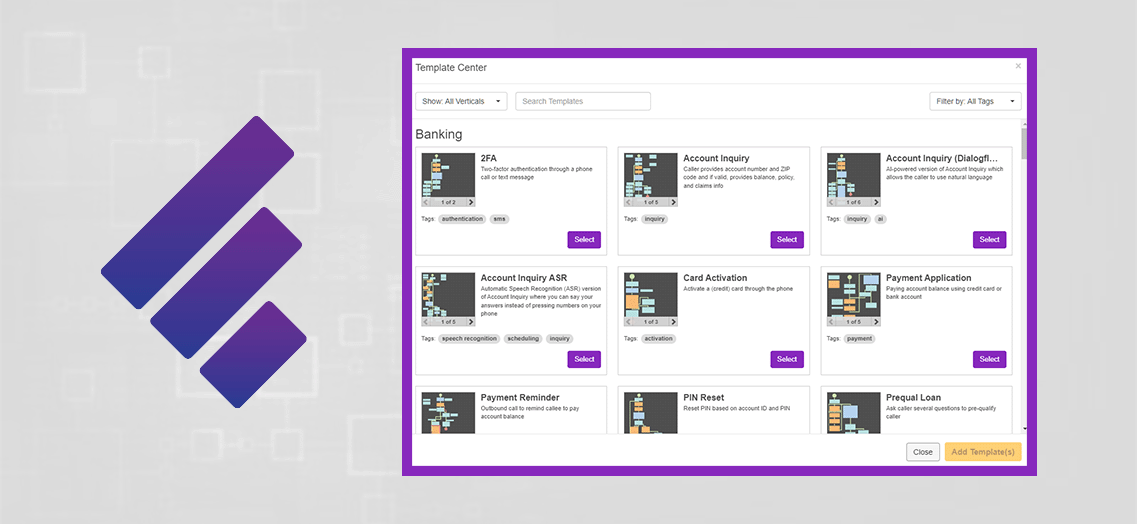Click the payment tag
This screenshot has height=524, width=1137.
[859, 338]
